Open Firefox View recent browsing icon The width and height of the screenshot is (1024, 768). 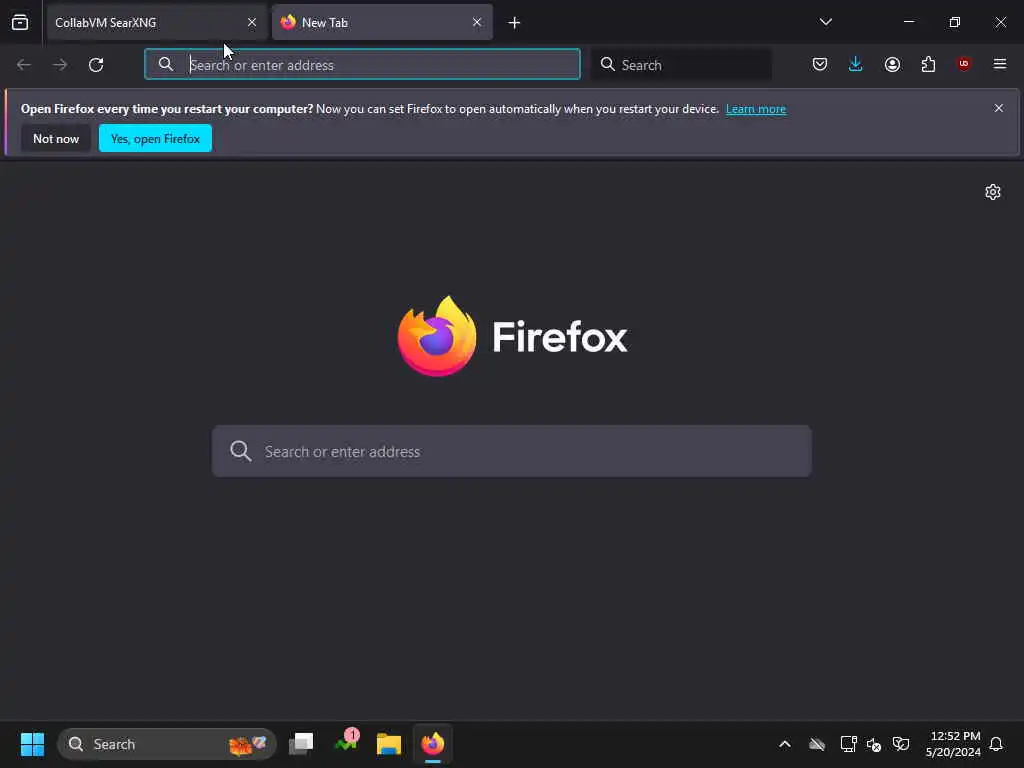click(x=20, y=22)
